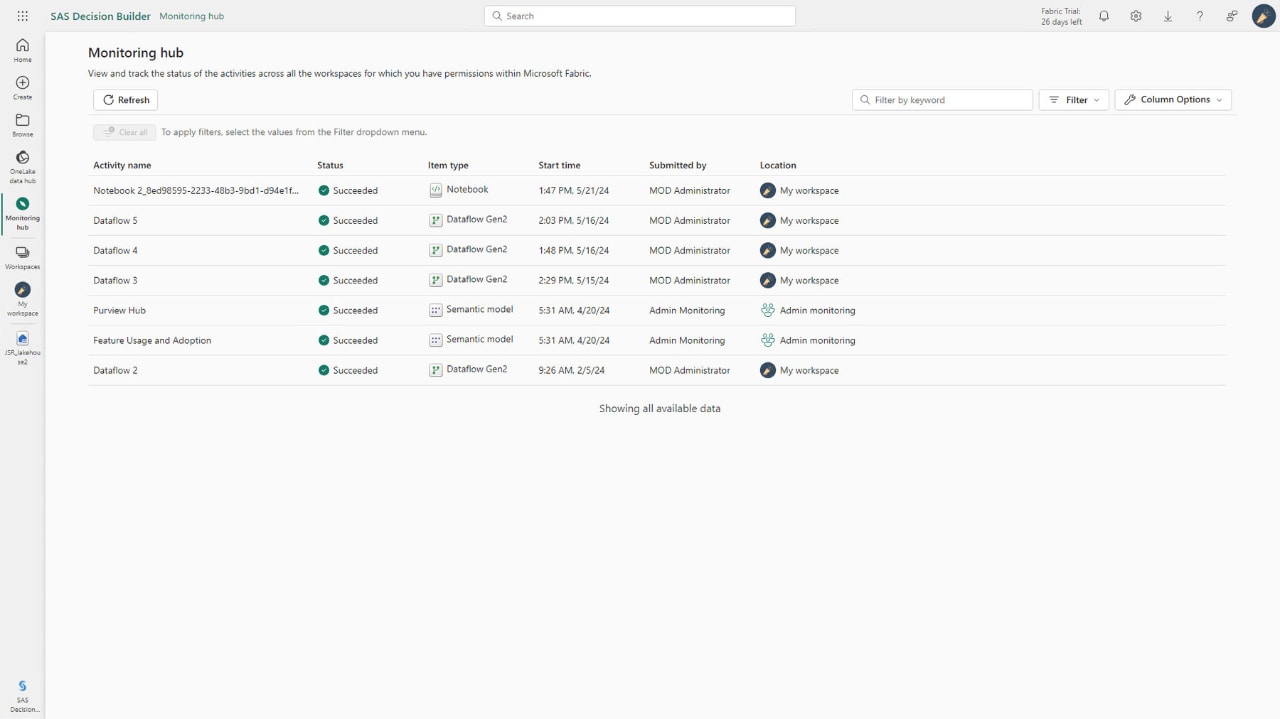
Task: Click MOD Administrator for Dataflow 4
Action: pos(690,250)
